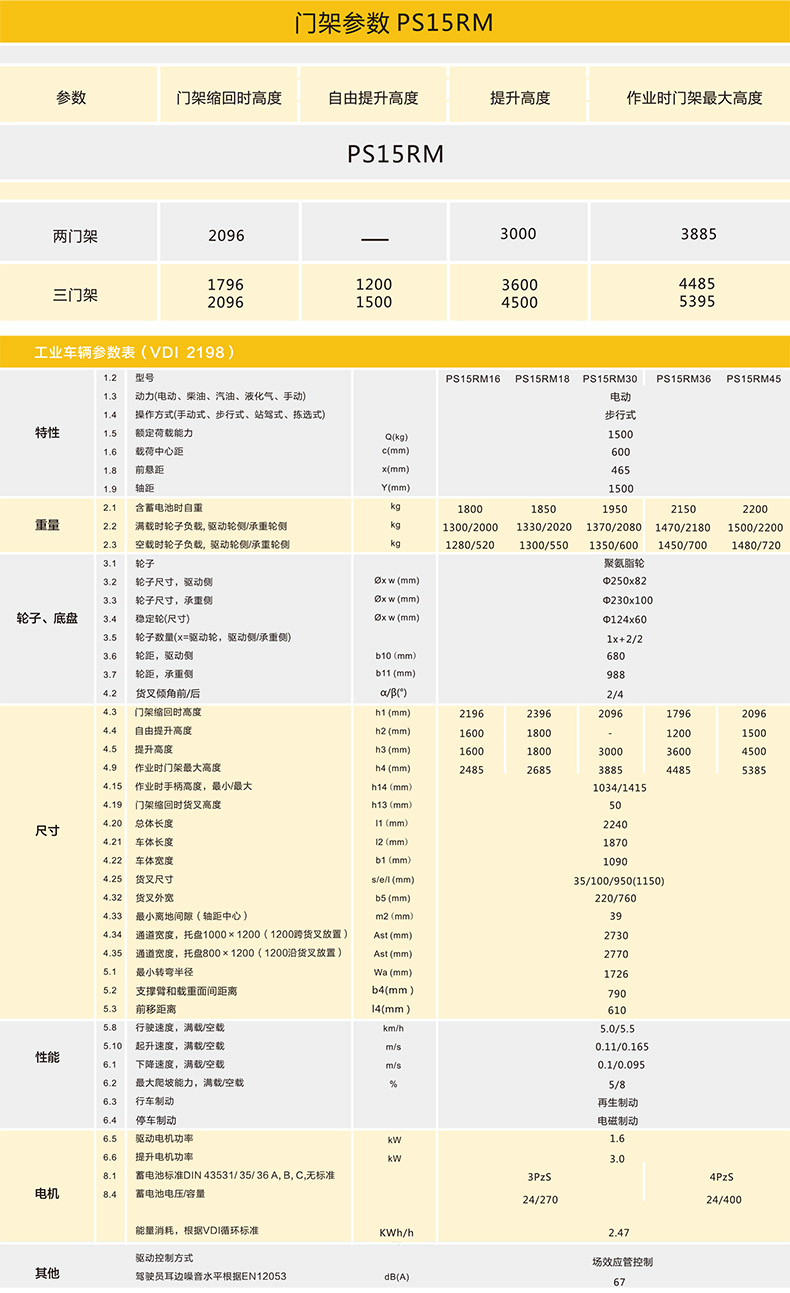Screen dimensions: 790x1293
Task: Select the 电机 category label
Action: click(x=47, y=1194)
